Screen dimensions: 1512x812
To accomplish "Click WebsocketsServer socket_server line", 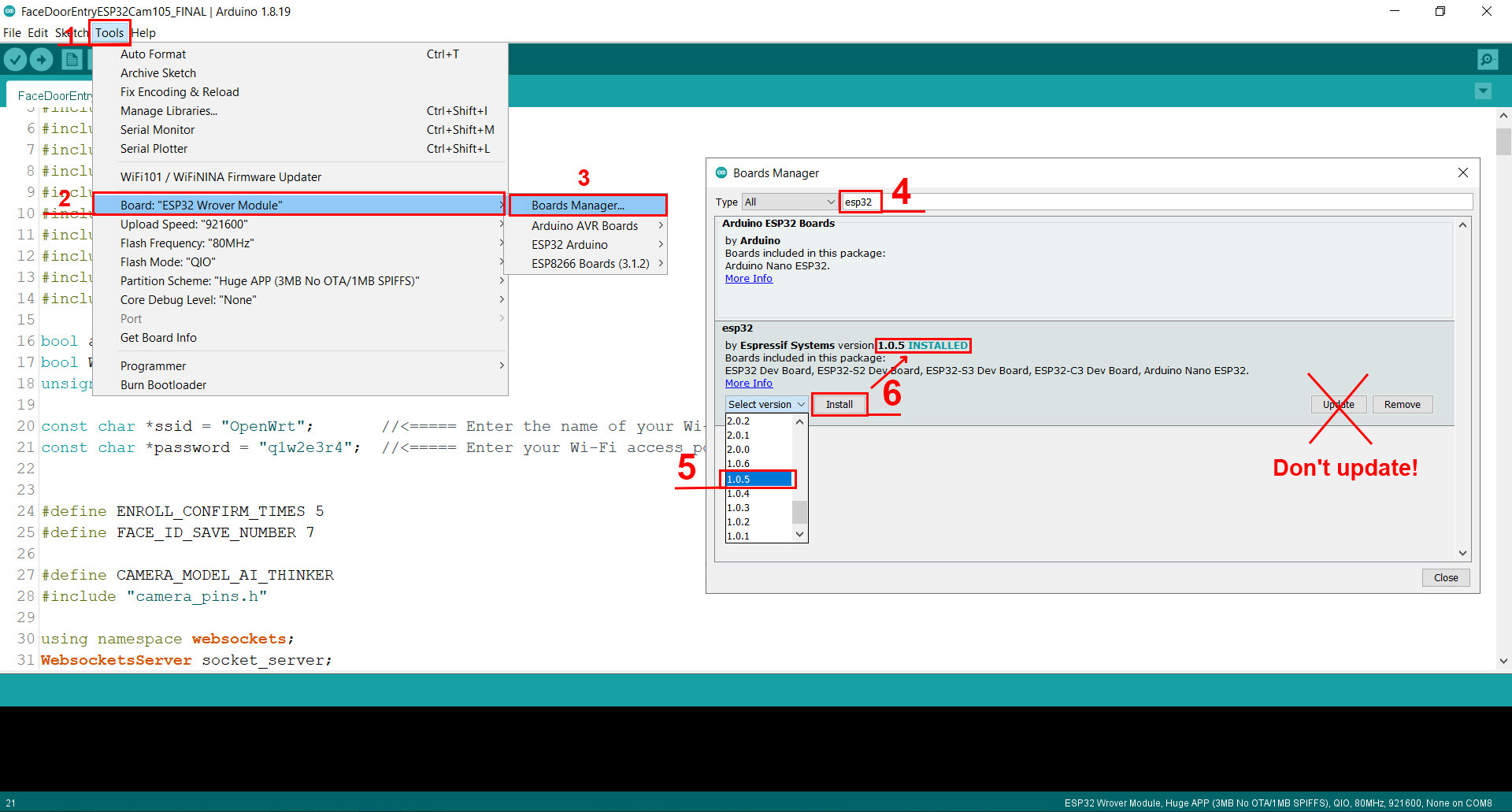I will [x=187, y=660].
